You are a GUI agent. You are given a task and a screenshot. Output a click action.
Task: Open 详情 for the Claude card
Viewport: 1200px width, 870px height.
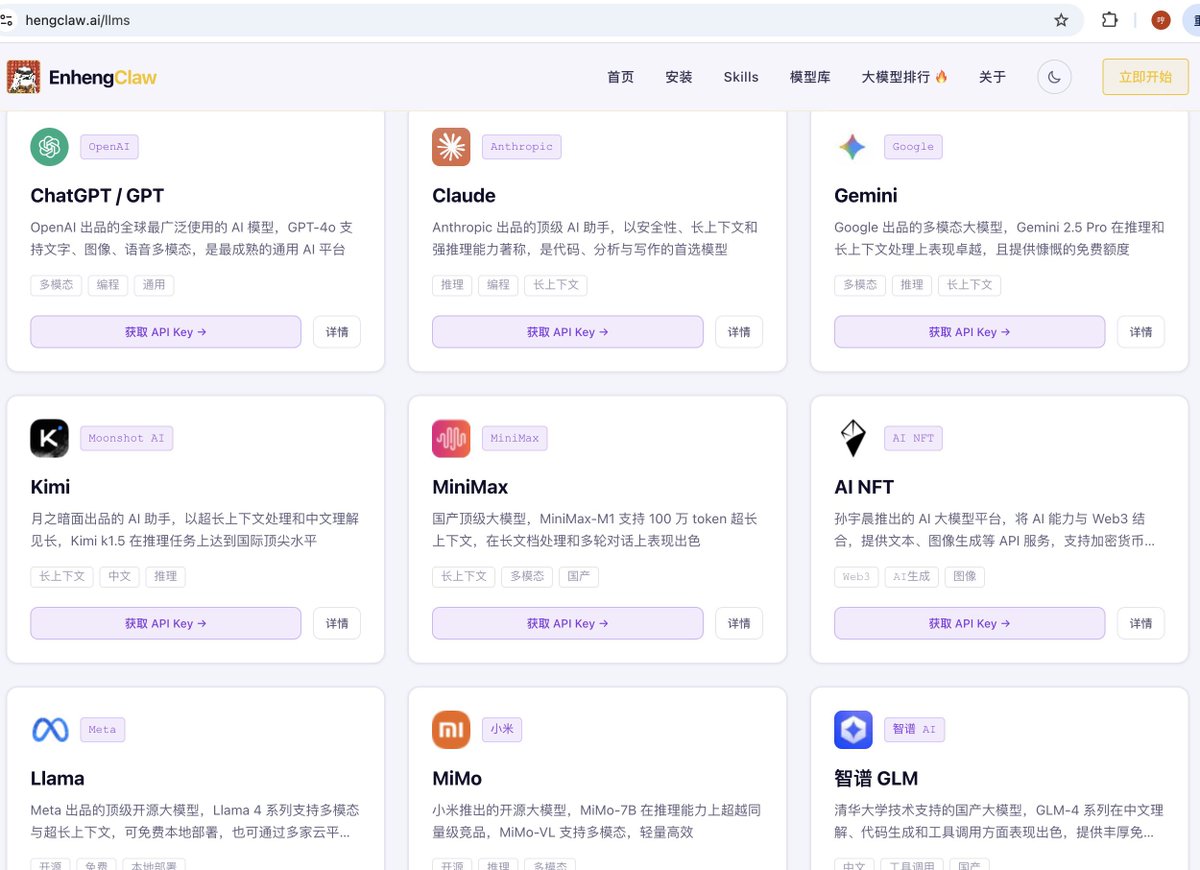click(x=739, y=332)
